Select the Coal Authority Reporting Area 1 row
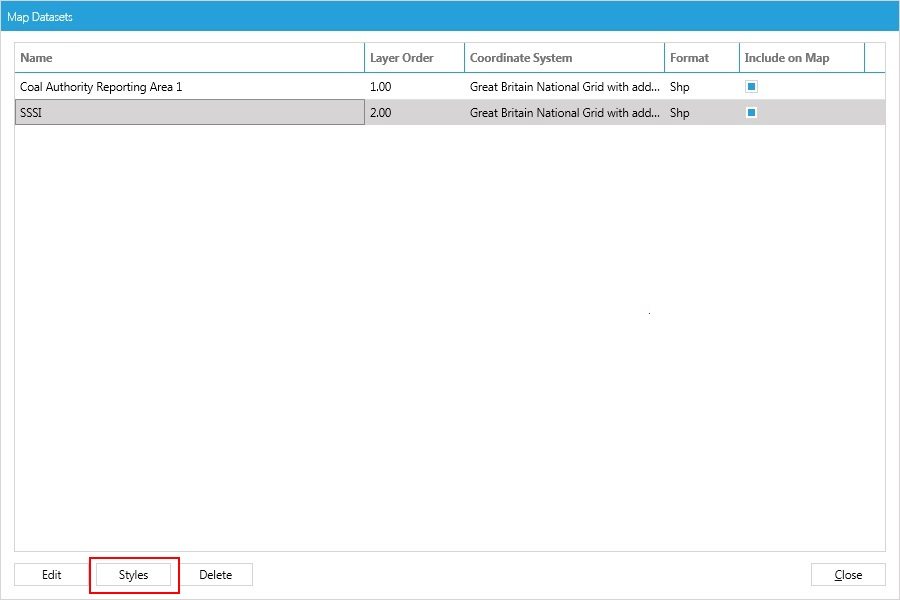This screenshot has height=600, width=900. pyautogui.click(x=150, y=86)
